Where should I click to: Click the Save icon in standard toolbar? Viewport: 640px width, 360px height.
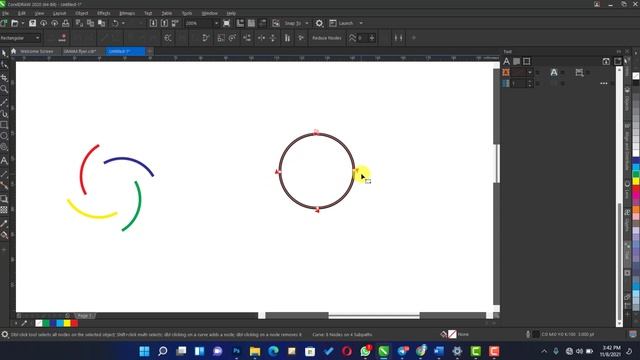click(x=32, y=23)
